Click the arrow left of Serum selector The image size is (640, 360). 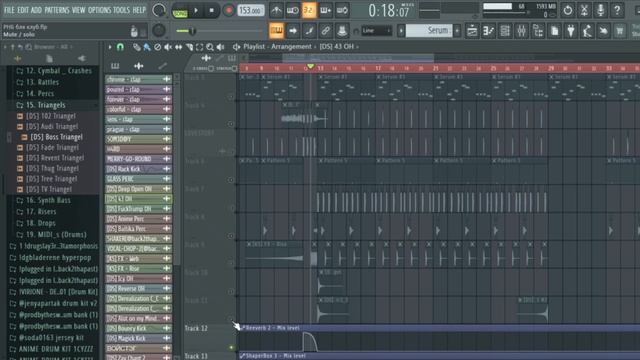coord(401,31)
